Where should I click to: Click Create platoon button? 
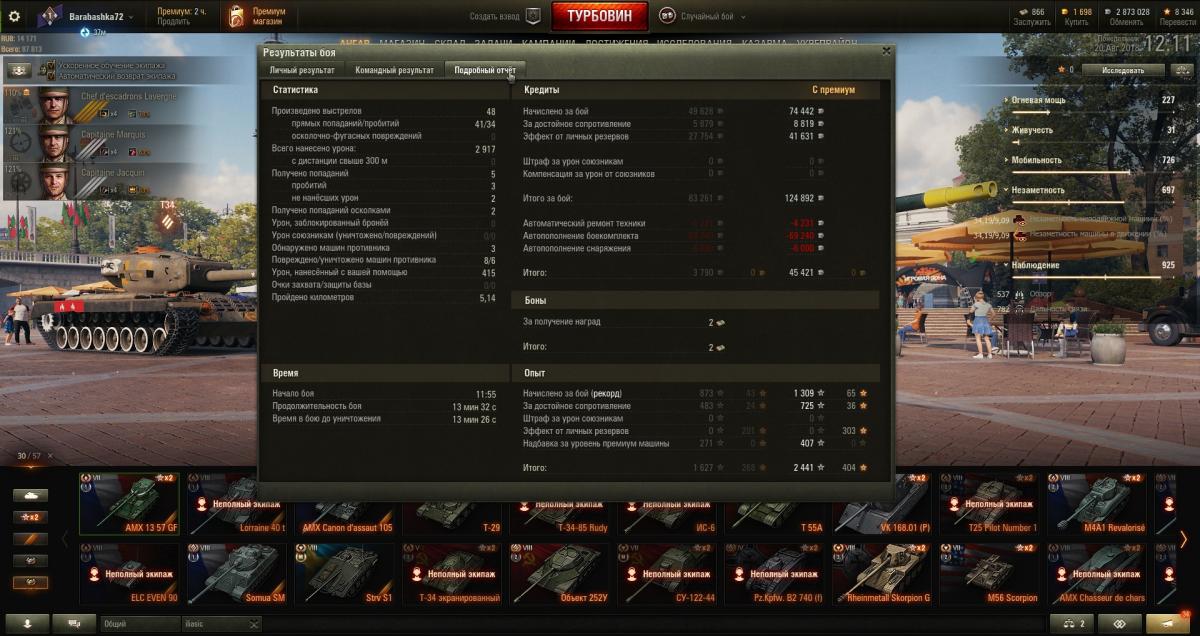coord(506,17)
